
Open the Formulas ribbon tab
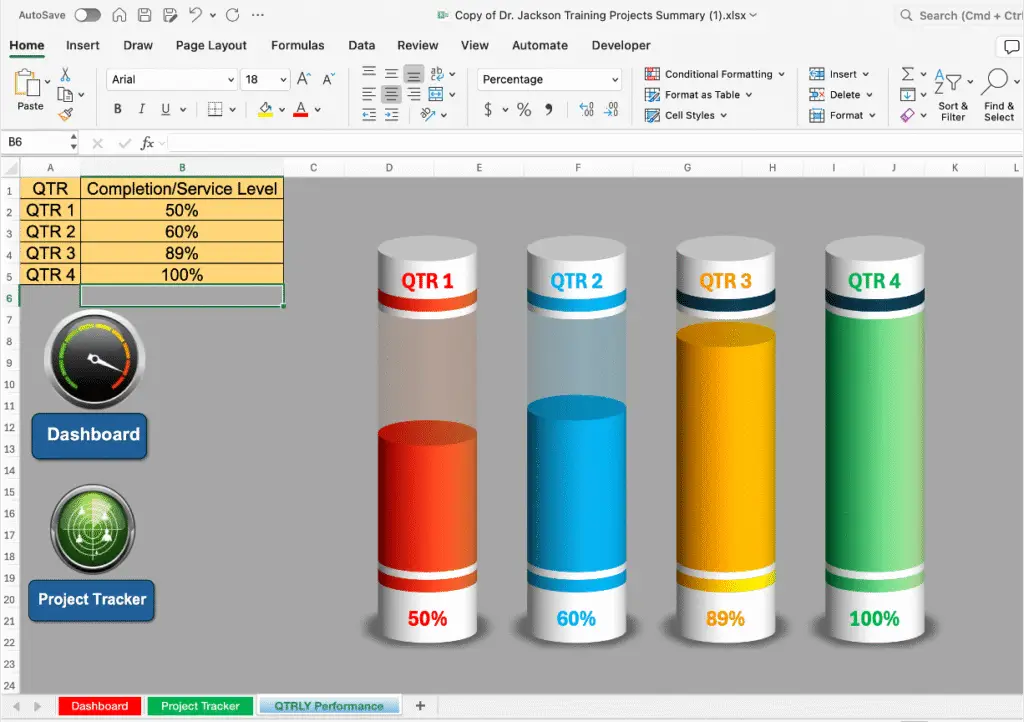(297, 45)
